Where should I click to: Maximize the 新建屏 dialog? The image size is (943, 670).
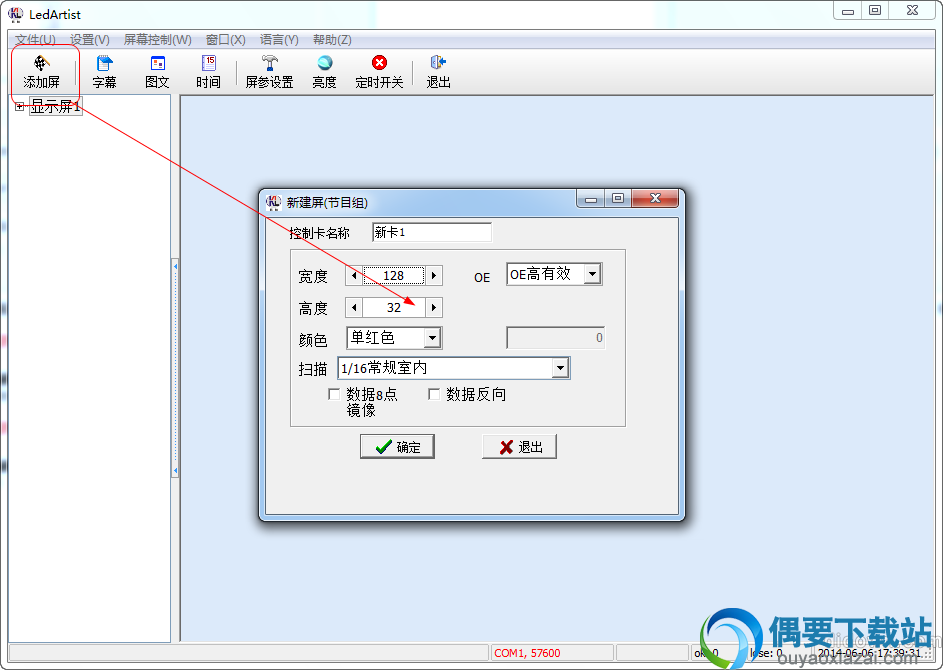[x=618, y=198]
